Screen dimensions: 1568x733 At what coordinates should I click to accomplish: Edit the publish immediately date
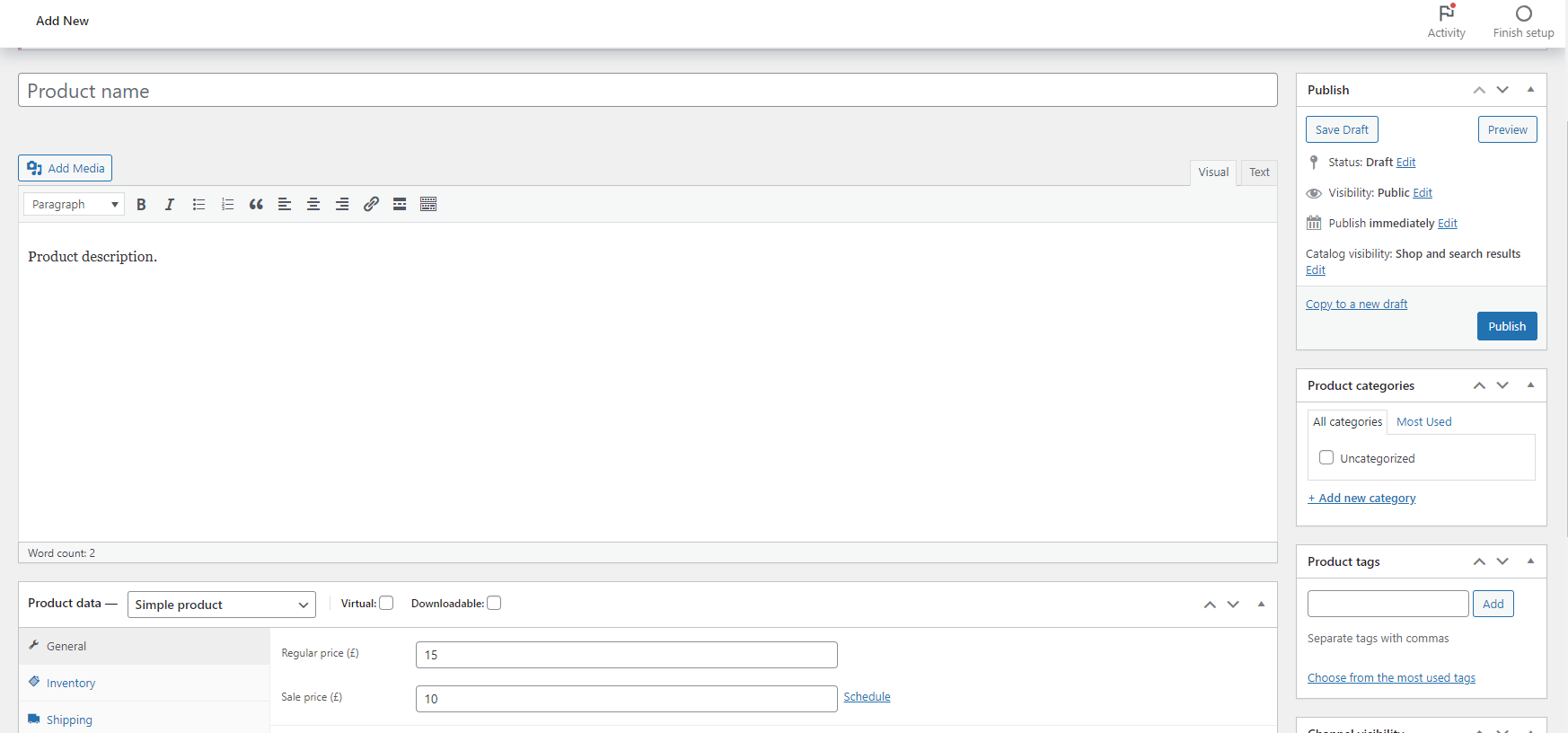(x=1448, y=224)
